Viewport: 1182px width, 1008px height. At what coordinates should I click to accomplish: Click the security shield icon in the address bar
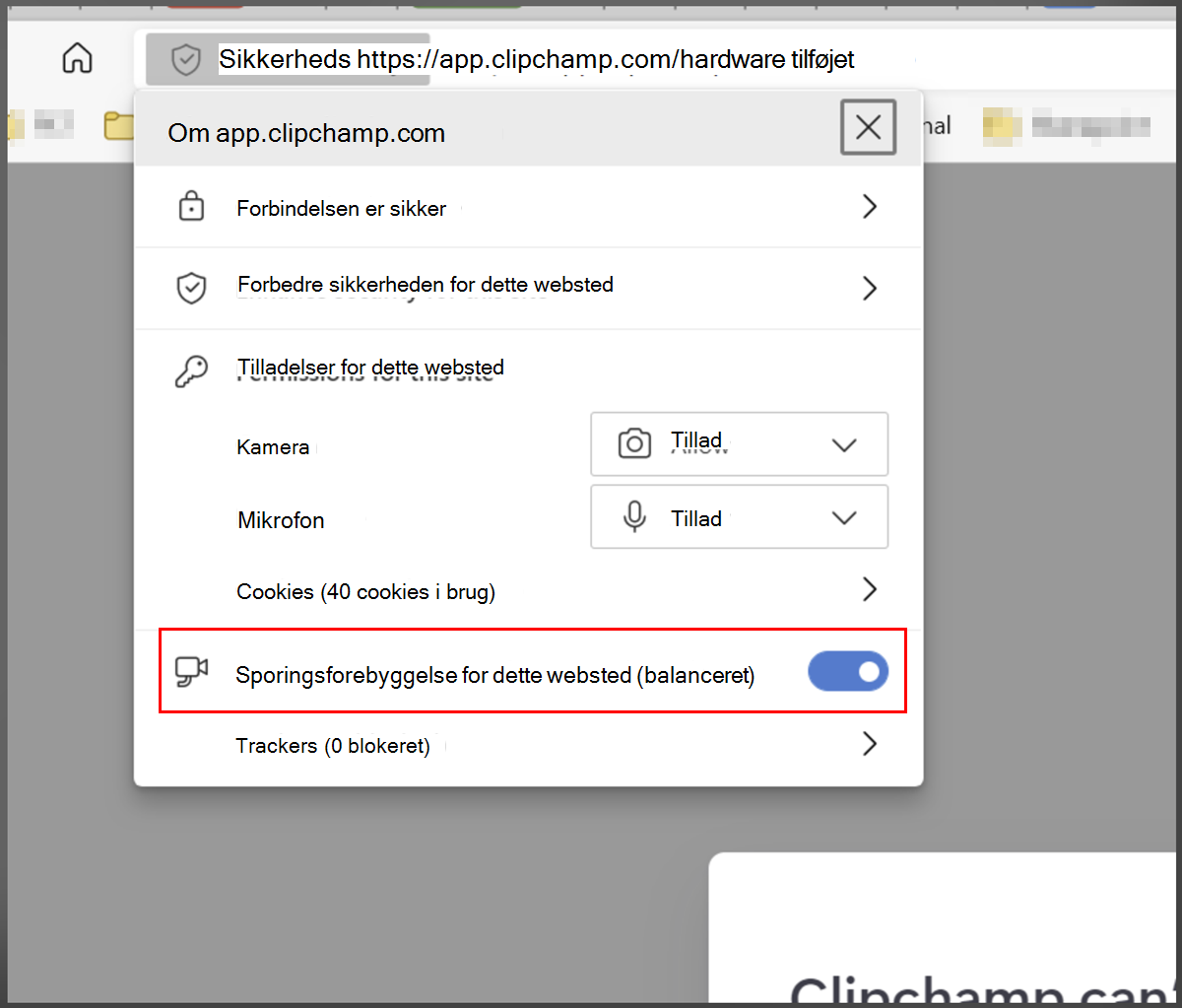[x=185, y=60]
